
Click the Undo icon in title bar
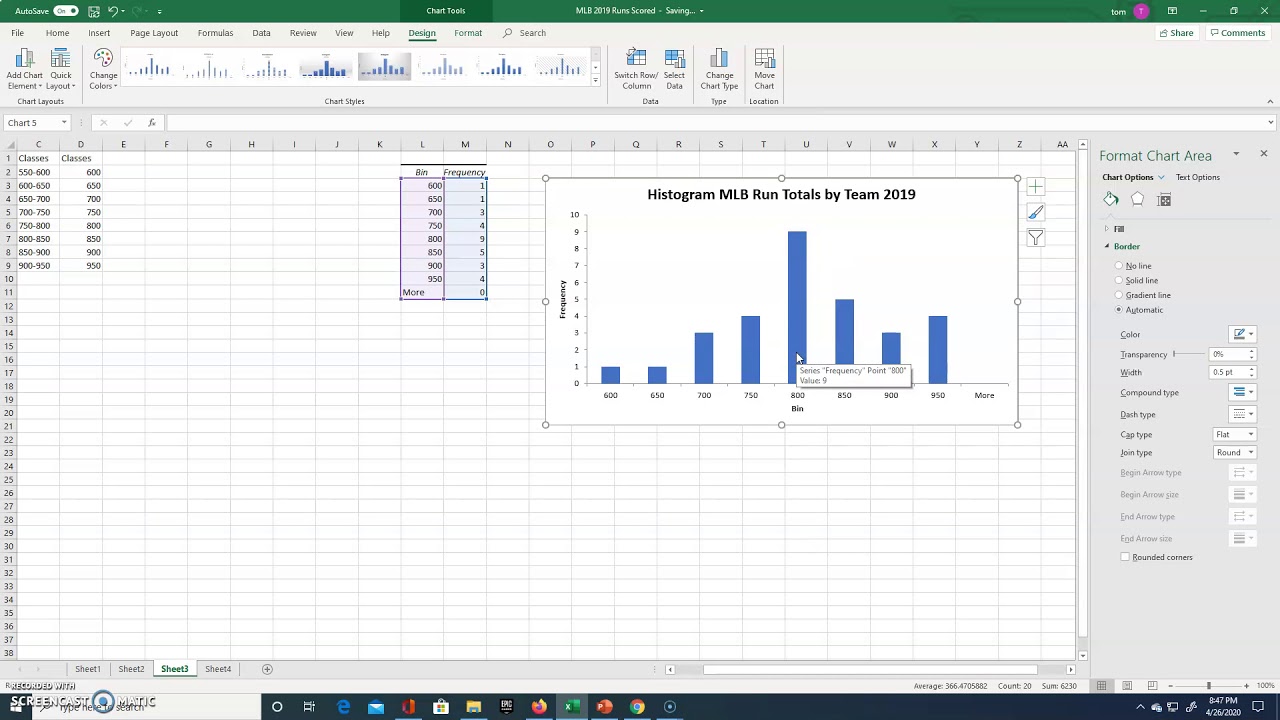tap(113, 11)
